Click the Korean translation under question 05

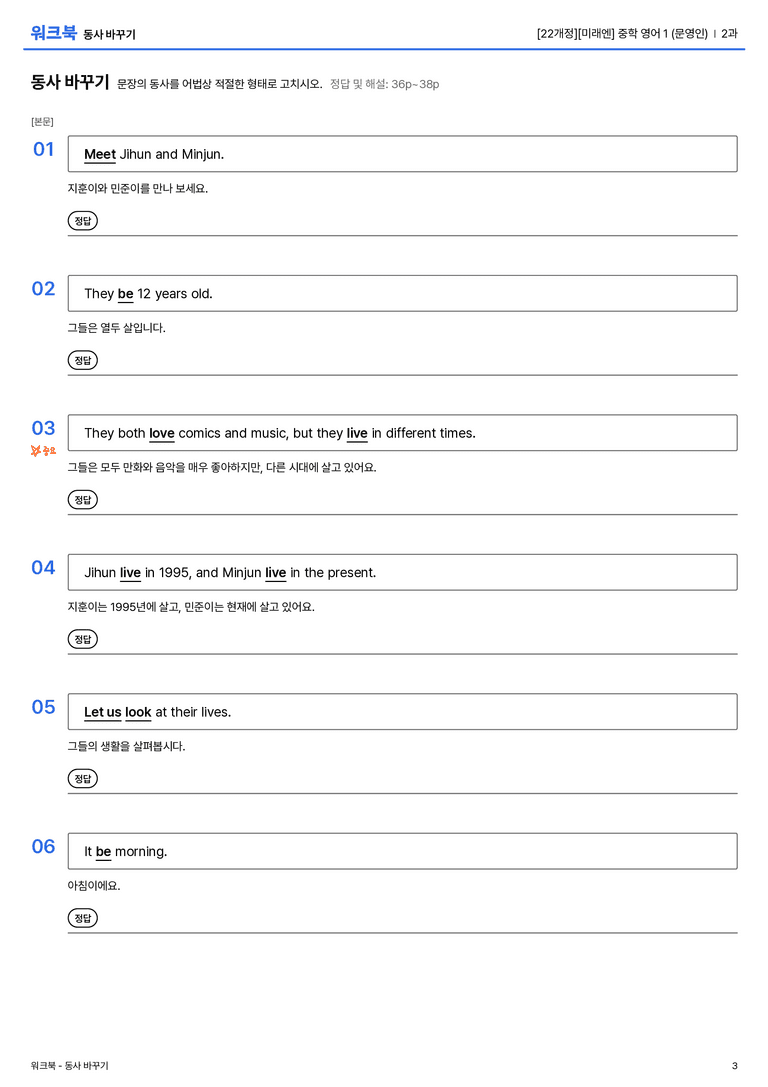(126, 747)
